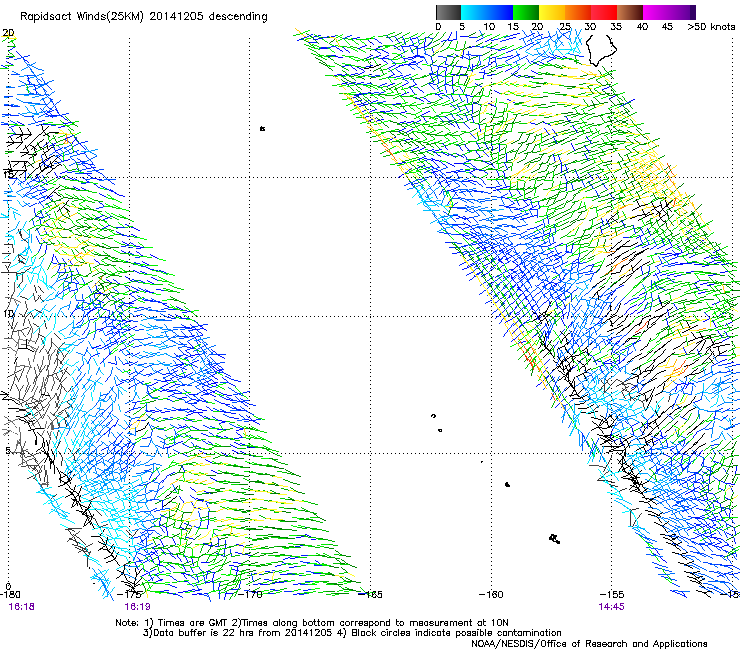The image size is (740, 650).
Task: Click the note line '3)Data buffer is 22 hrs'
Action: point(352,633)
